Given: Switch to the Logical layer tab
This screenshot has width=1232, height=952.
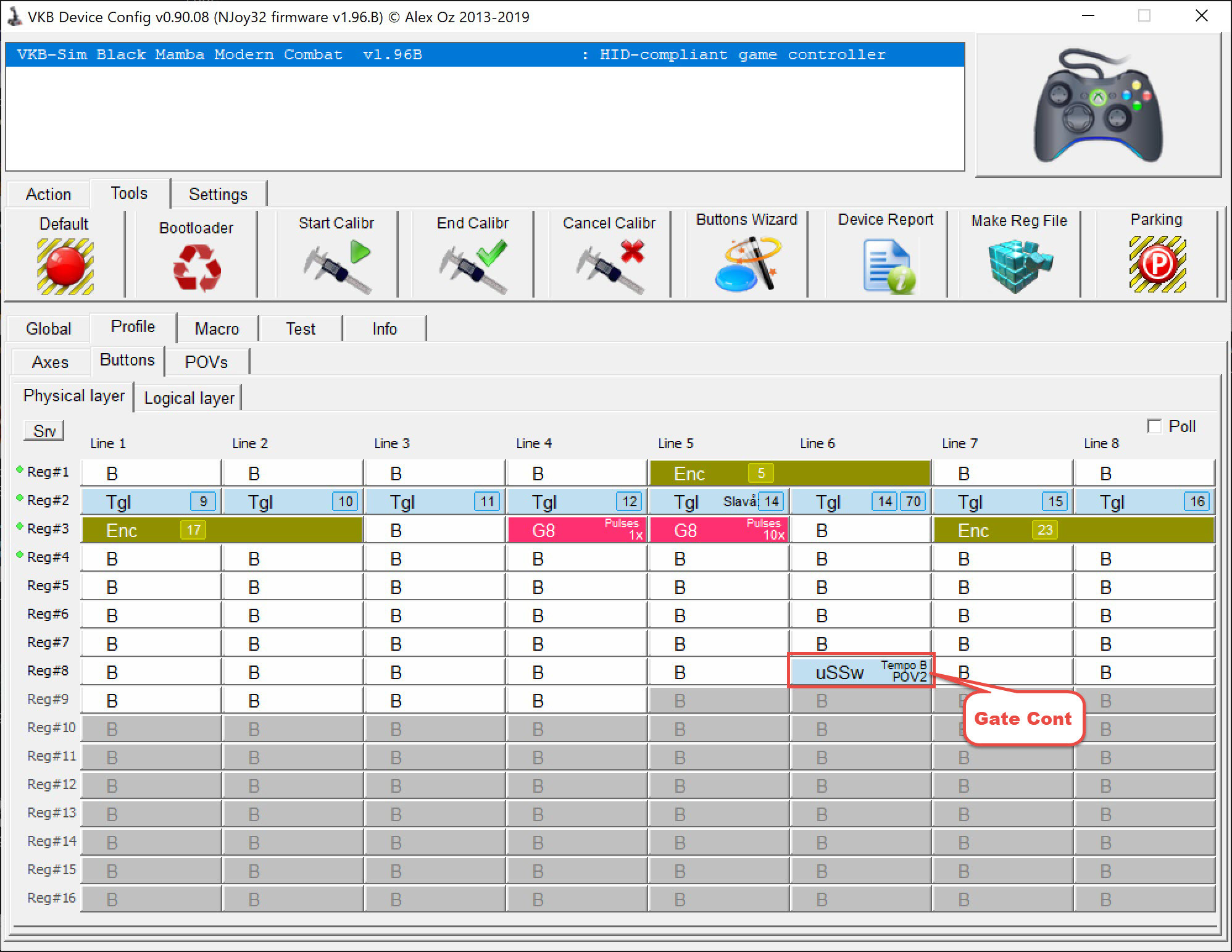Looking at the screenshot, I should (189, 398).
